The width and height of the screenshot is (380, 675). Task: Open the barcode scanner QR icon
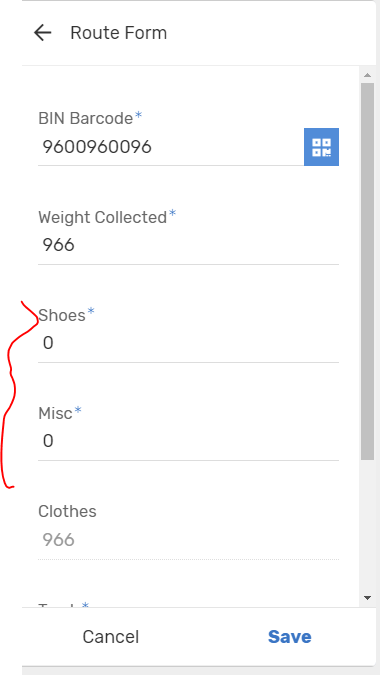tap(321, 147)
